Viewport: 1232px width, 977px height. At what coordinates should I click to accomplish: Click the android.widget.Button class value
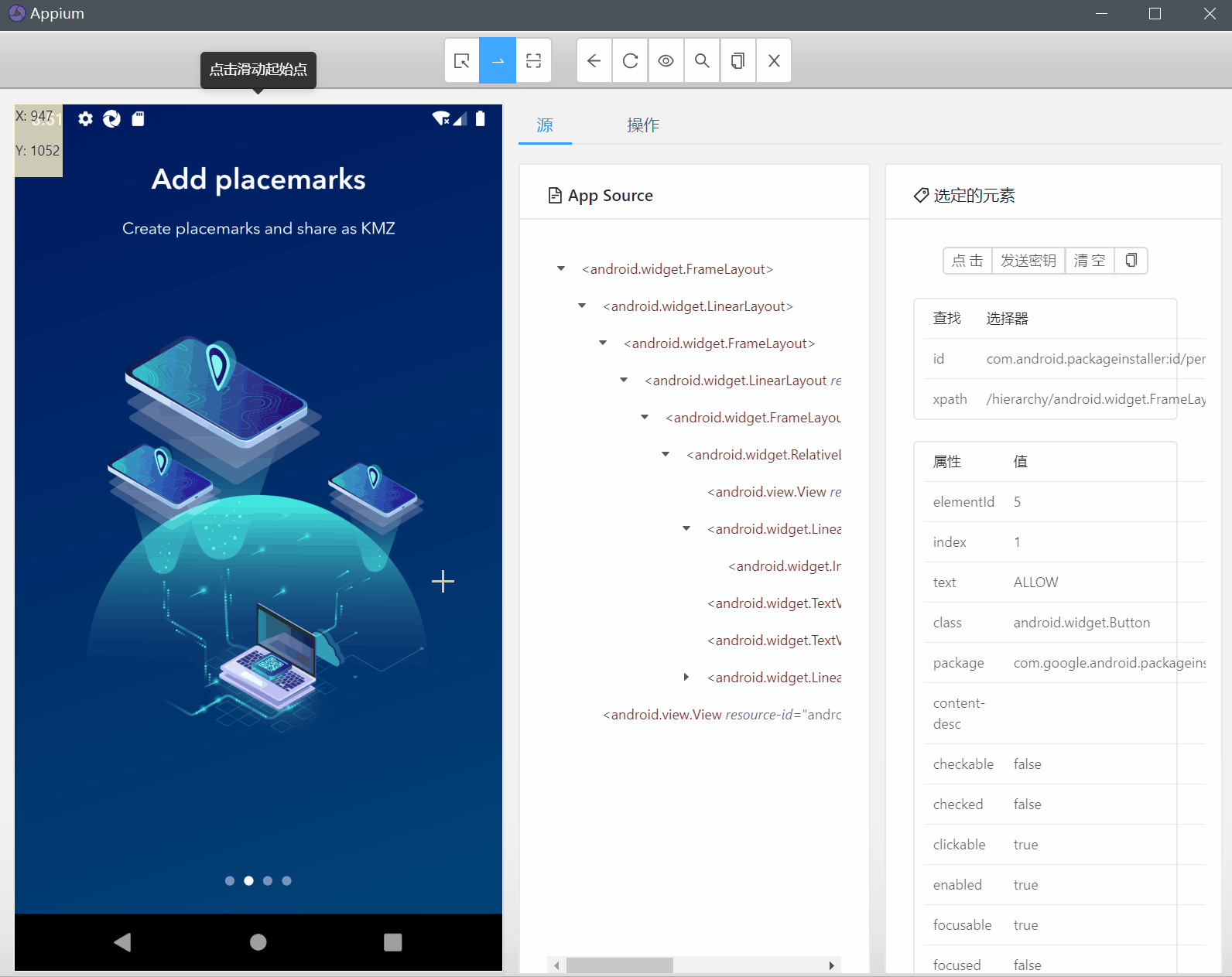[x=1081, y=623]
